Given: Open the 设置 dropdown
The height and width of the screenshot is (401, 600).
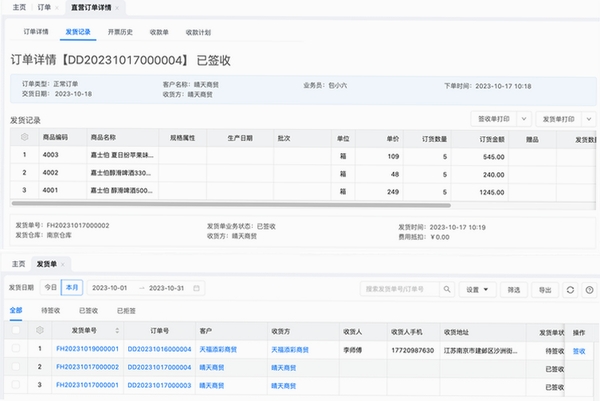Looking at the screenshot, I should [x=477, y=290].
